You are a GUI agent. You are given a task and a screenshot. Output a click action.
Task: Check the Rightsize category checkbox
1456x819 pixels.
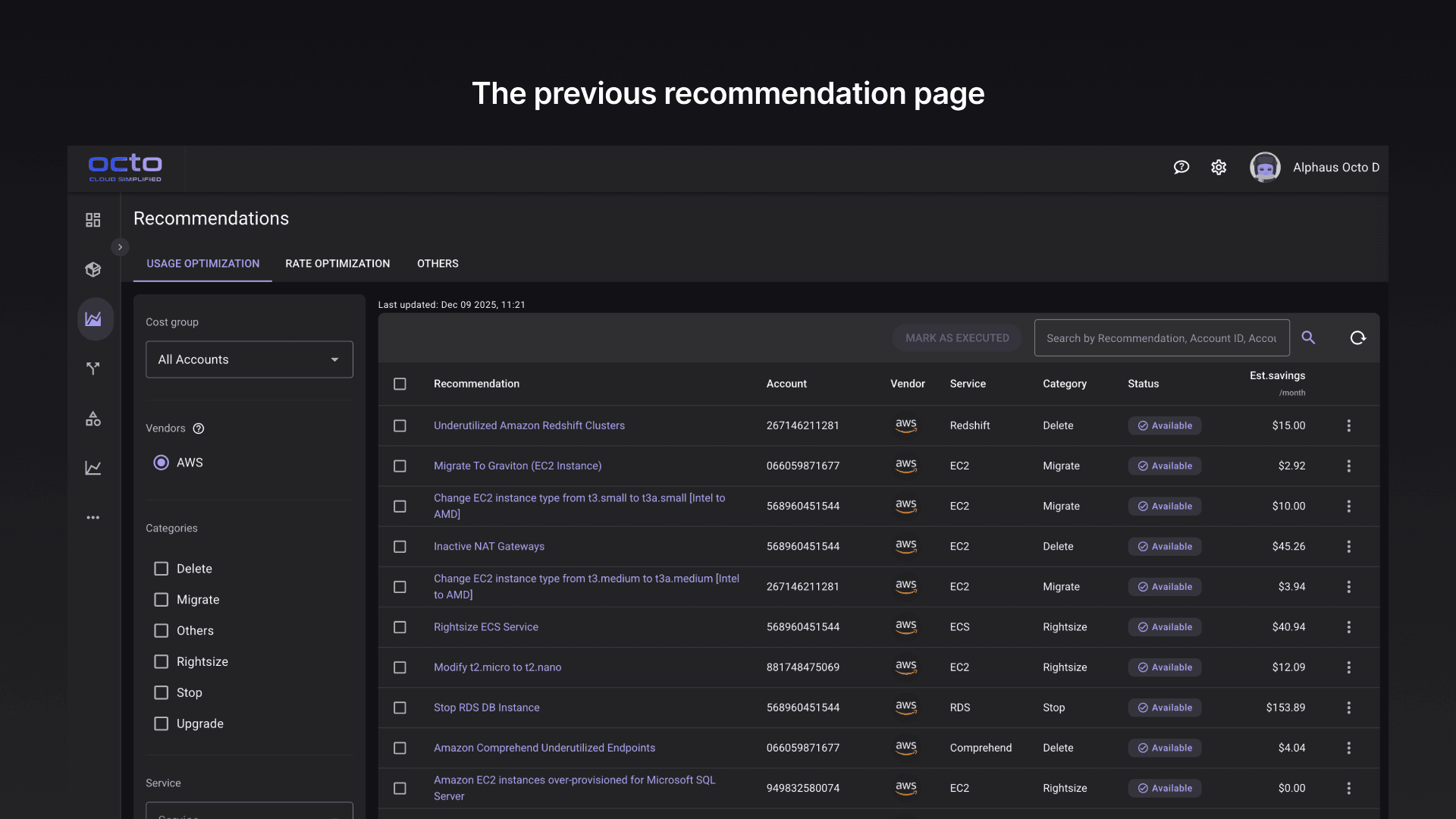tap(162, 661)
